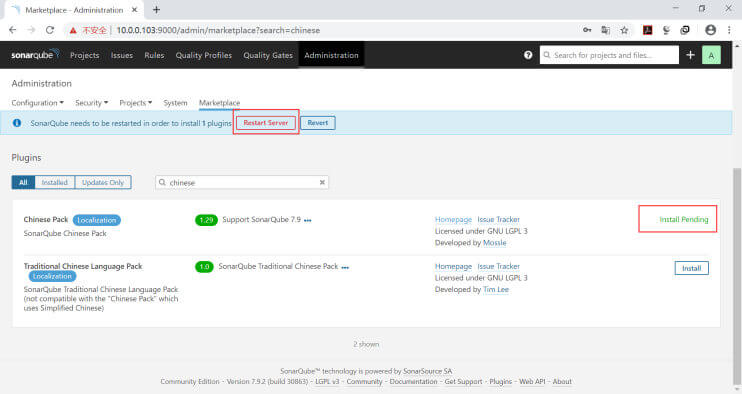Open the Administration navbar item
The height and width of the screenshot is (394, 742).
pos(331,55)
